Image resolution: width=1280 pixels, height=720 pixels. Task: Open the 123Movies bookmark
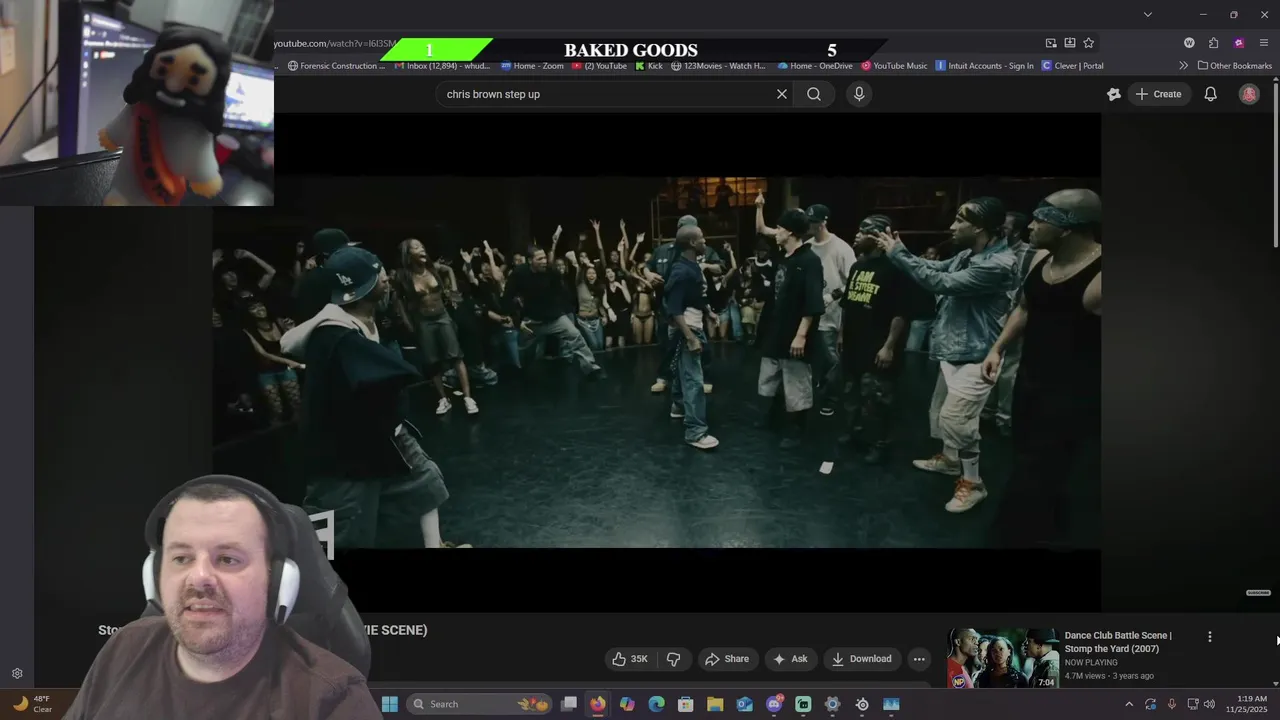point(718,66)
